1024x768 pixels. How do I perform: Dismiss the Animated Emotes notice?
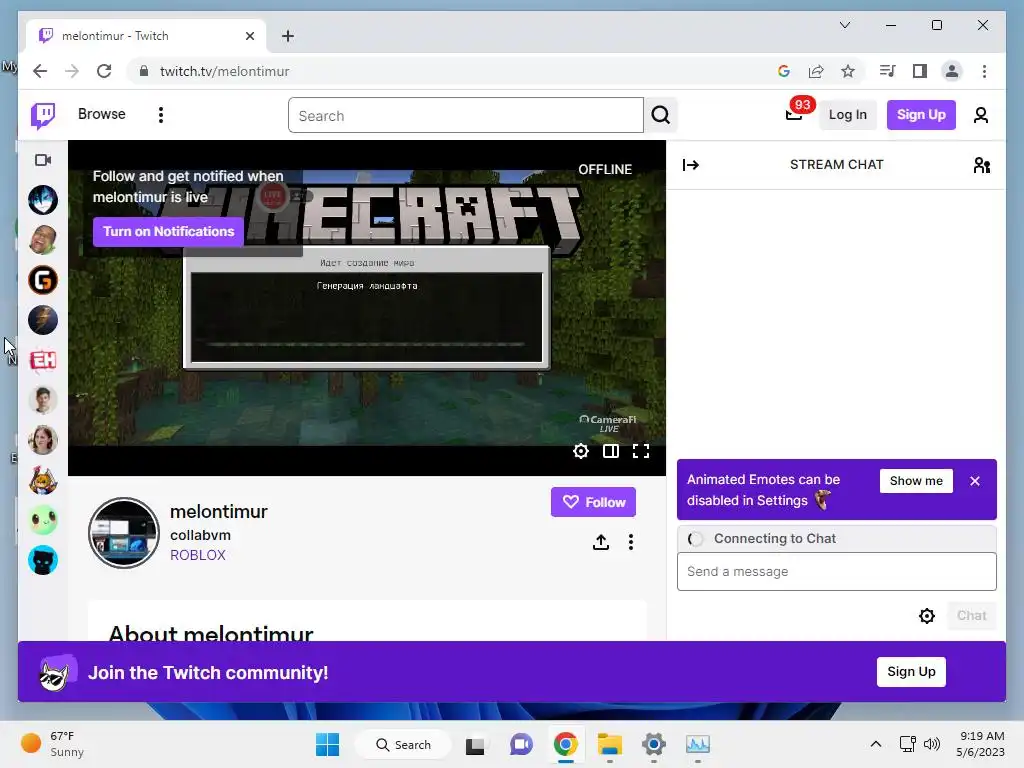(x=975, y=481)
